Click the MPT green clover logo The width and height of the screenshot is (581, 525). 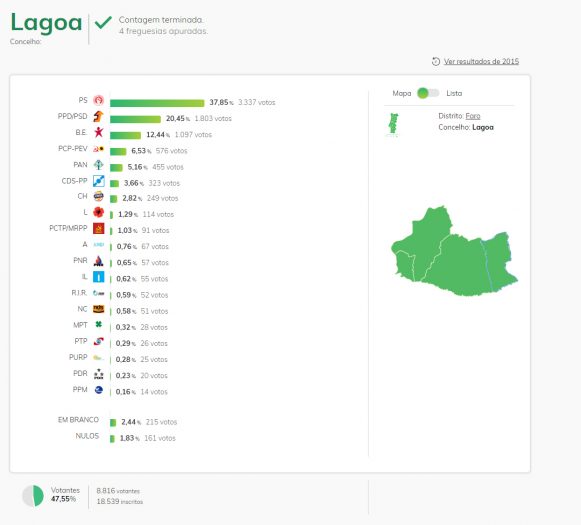[98, 325]
